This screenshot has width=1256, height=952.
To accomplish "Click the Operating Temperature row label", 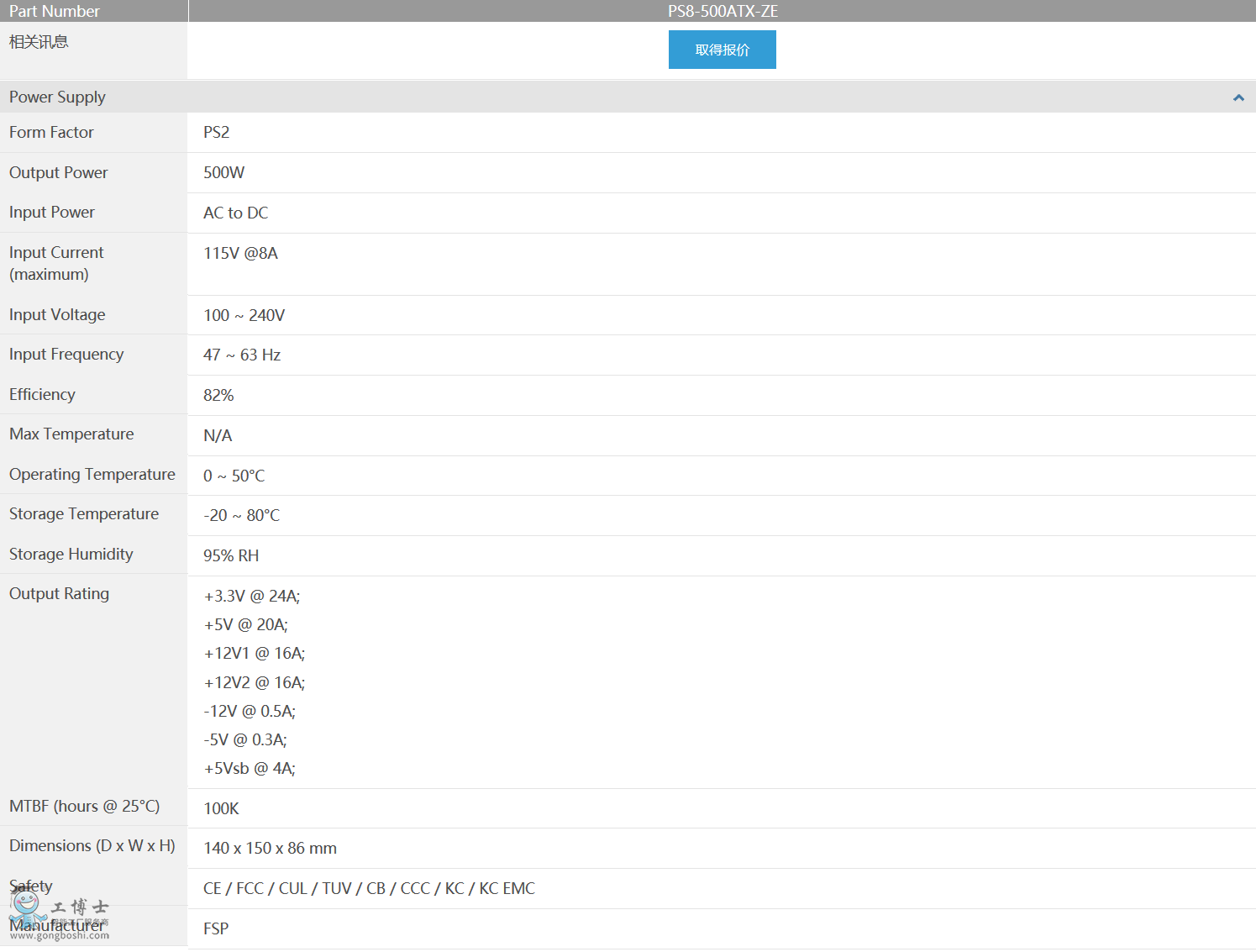I will coord(92,475).
